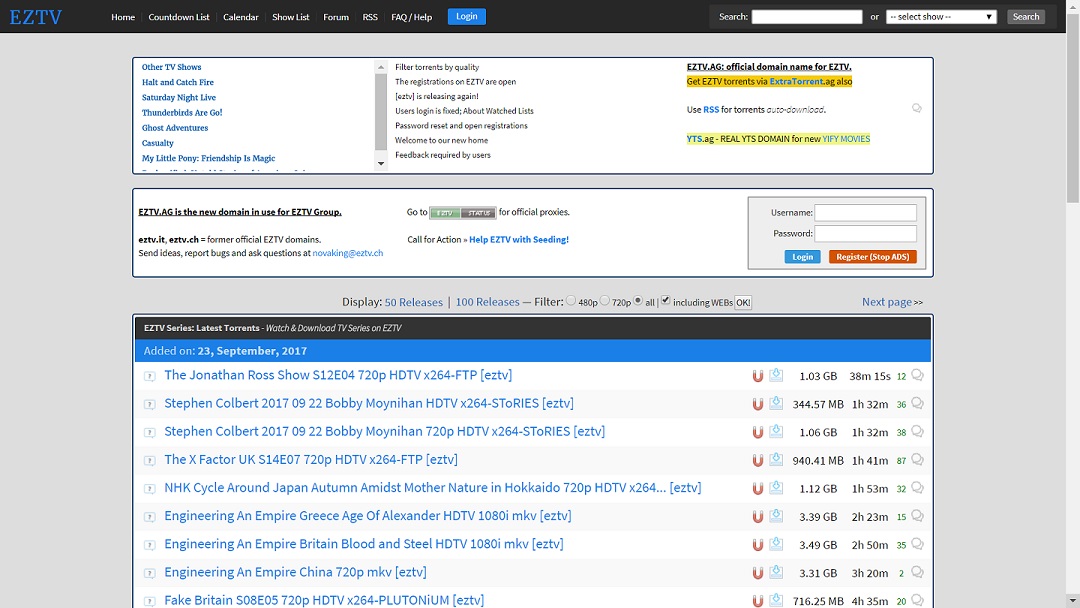Image resolution: width=1080 pixels, height=608 pixels.
Task: Uncheck the including WEBs checkbox
Action: coord(665,300)
